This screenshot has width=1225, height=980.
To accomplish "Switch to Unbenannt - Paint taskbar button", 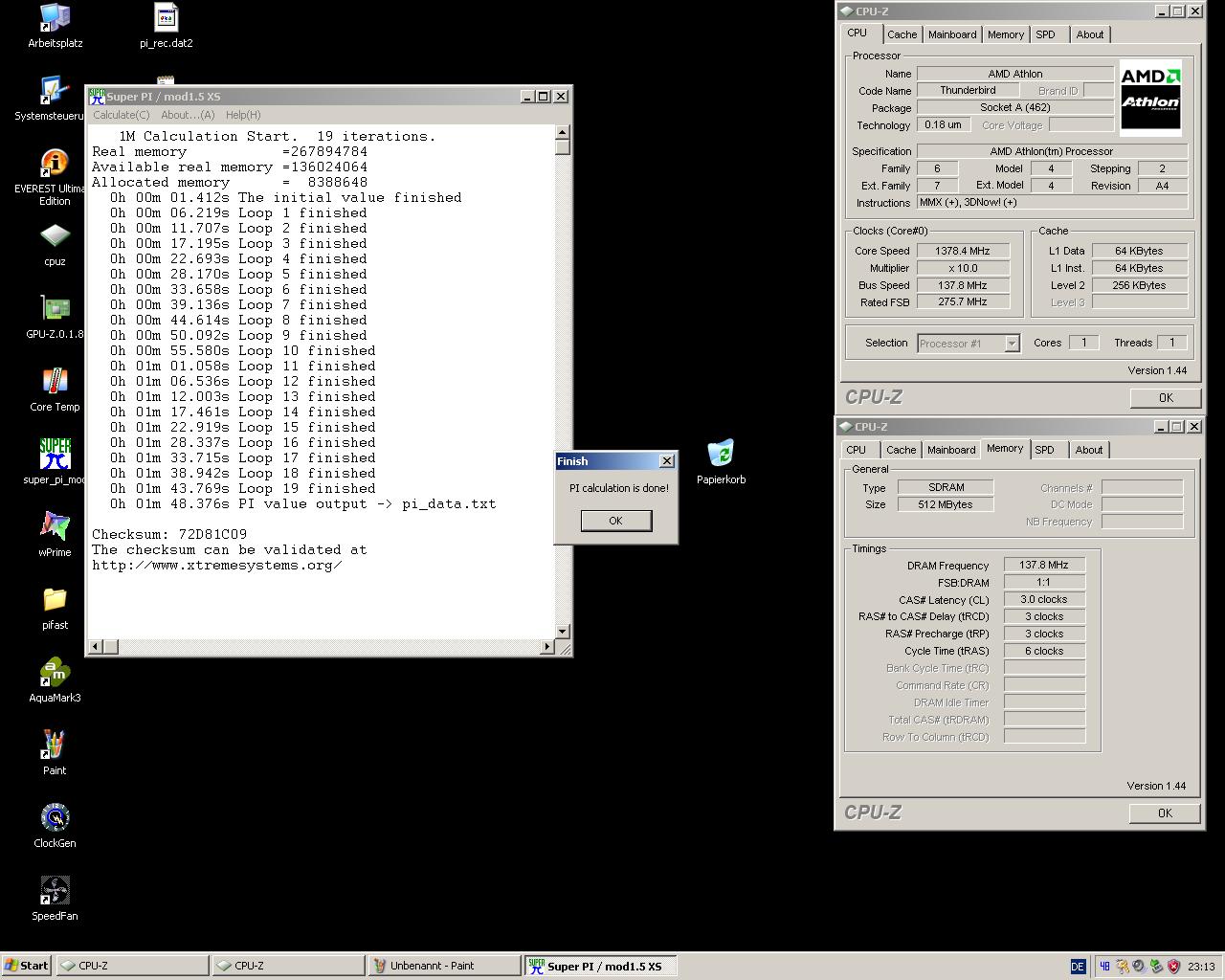I will (444, 966).
